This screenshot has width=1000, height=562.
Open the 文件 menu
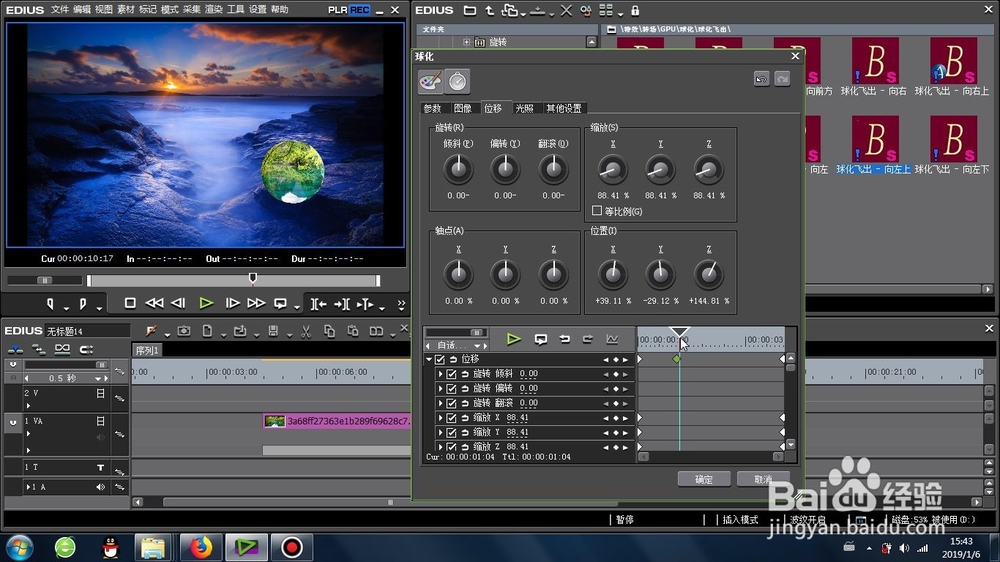pyautogui.click(x=60, y=10)
